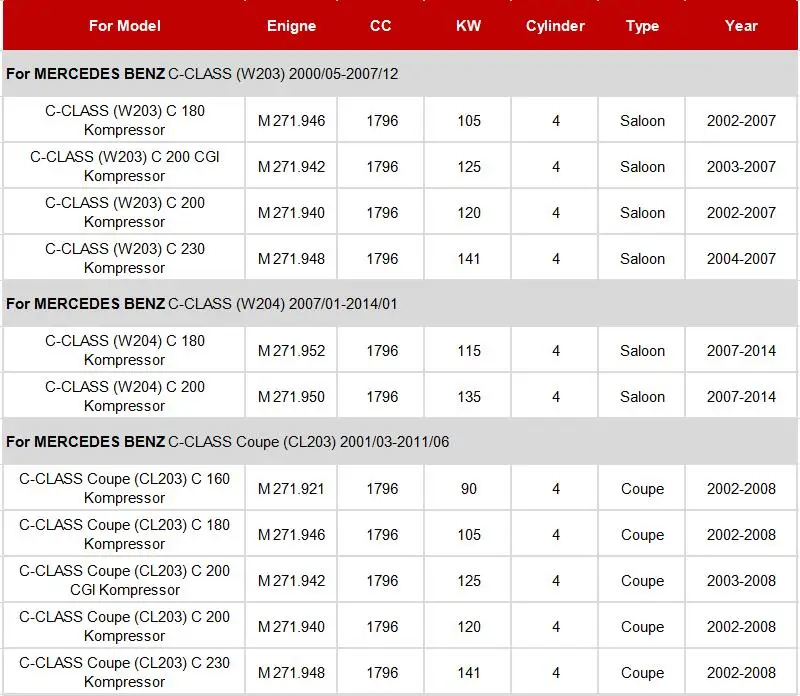This screenshot has width=800, height=696.
Task: Select engine code M 271.952
Action: coord(291,351)
